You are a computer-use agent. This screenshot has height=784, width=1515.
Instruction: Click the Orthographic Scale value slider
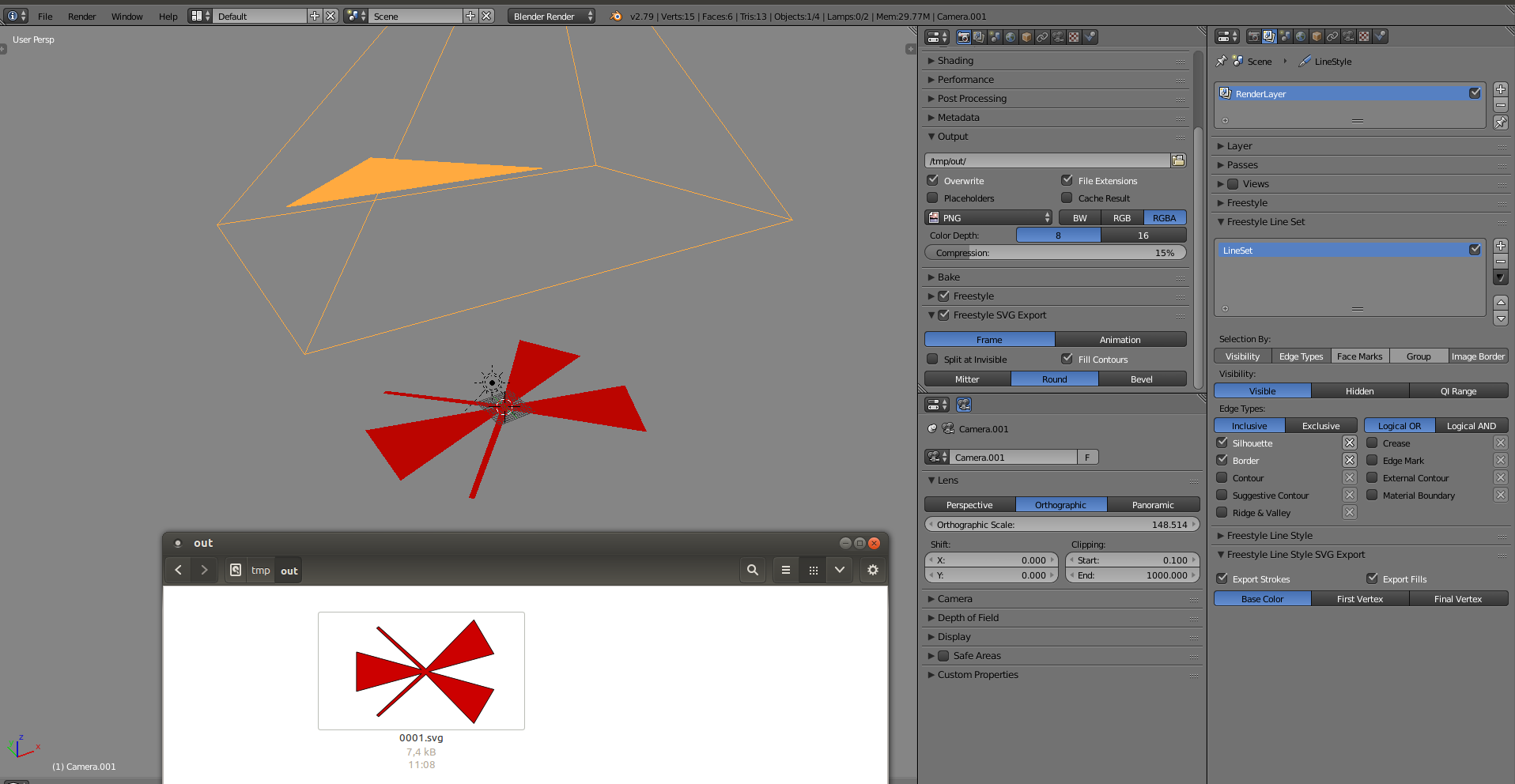pyautogui.click(x=1062, y=524)
